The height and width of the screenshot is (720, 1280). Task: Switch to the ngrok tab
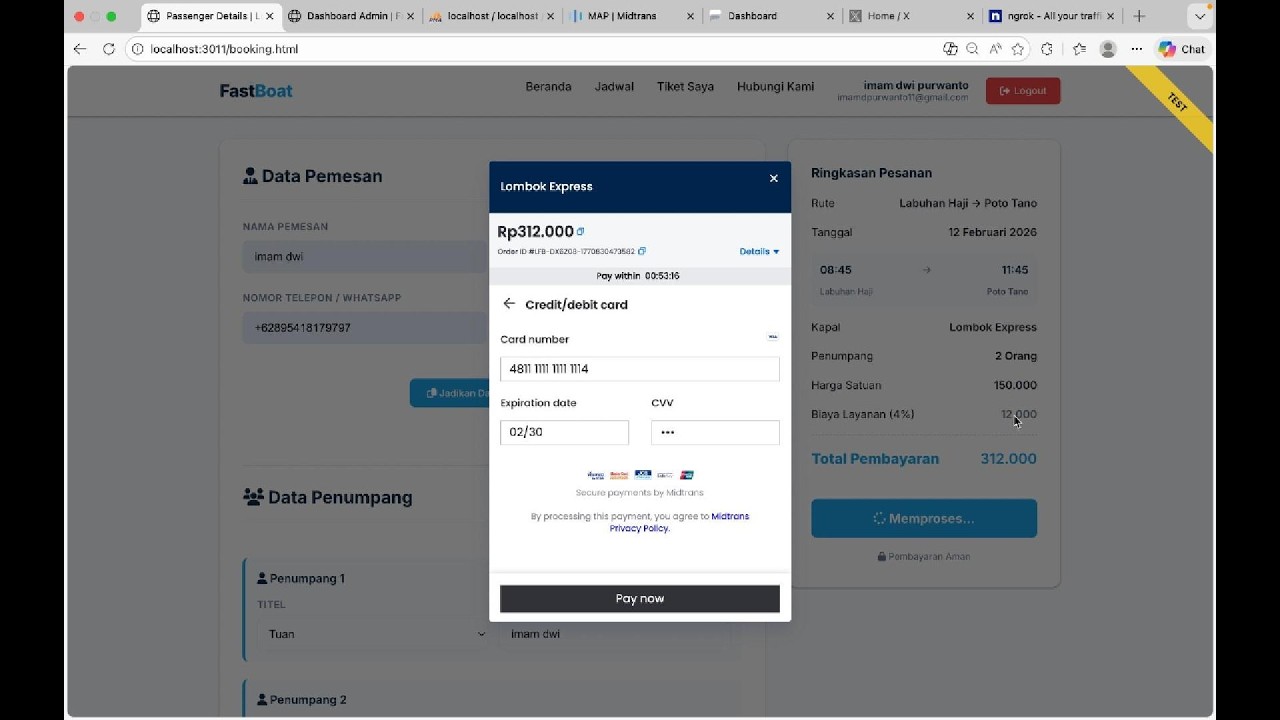(x=1050, y=16)
